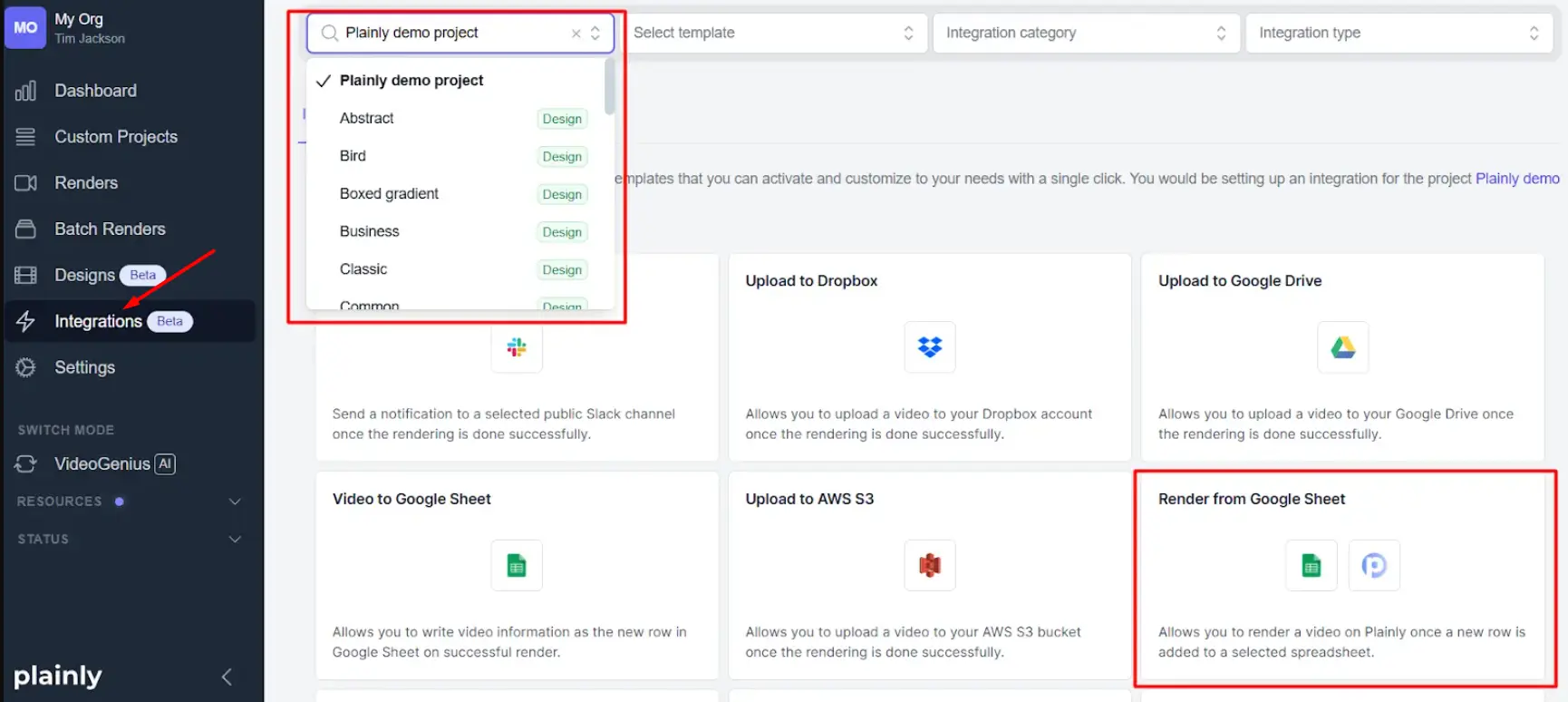Open the Upload to Dropbox card

coord(930,357)
